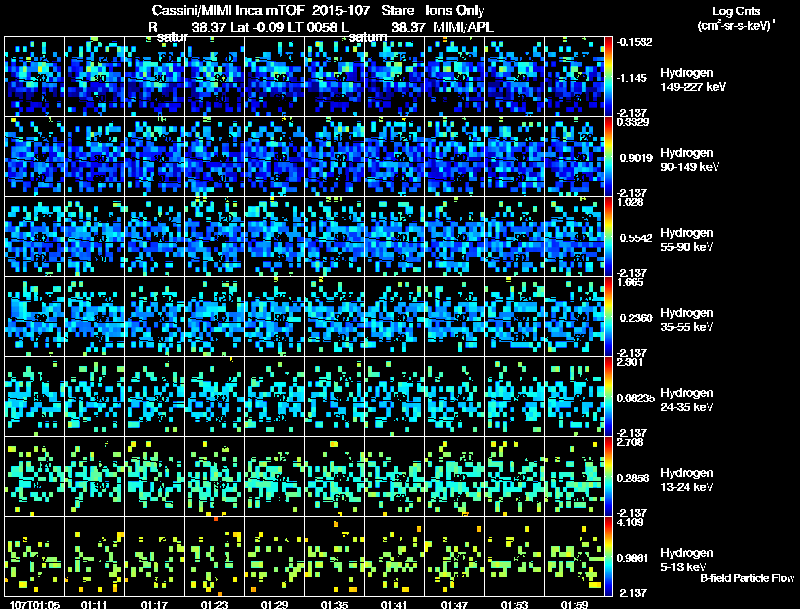The height and width of the screenshot is (609, 800).
Task: Select the 'Hydrogen 5-13 keV' row label
Action: [x=687, y=560]
